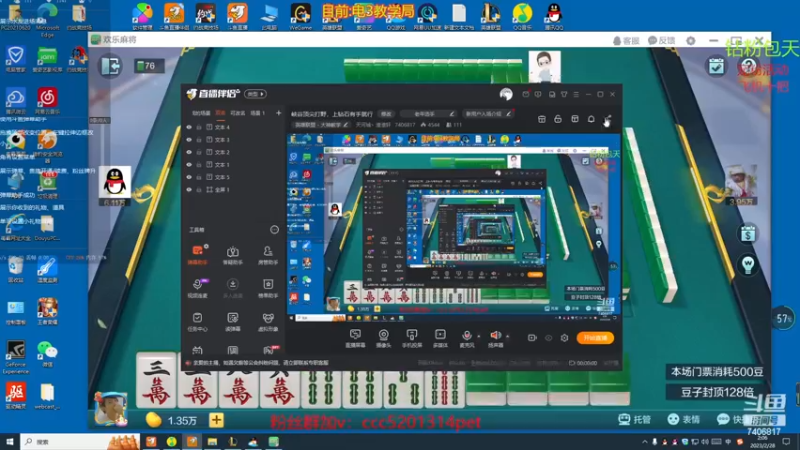This screenshot has width=800, height=450.
Task: Open the 任务中心 tool
Action: (197, 321)
